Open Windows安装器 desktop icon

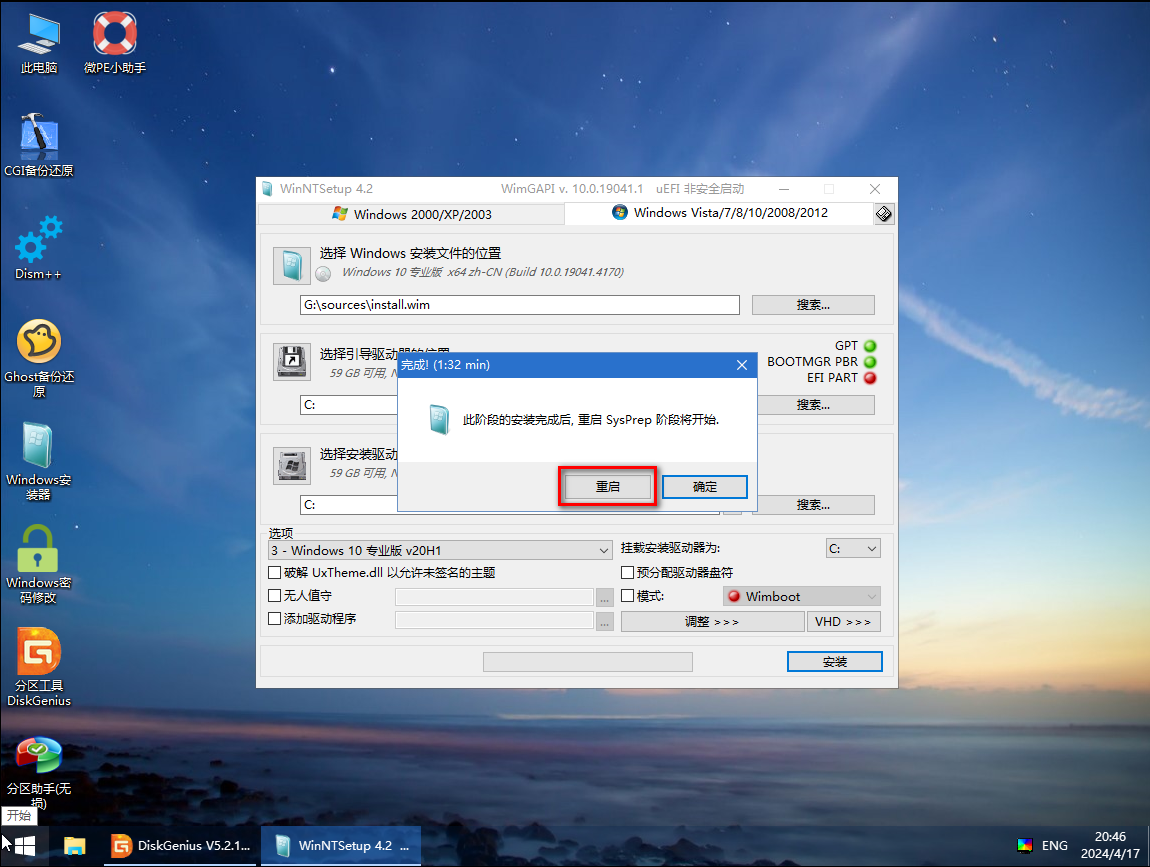[x=39, y=461]
